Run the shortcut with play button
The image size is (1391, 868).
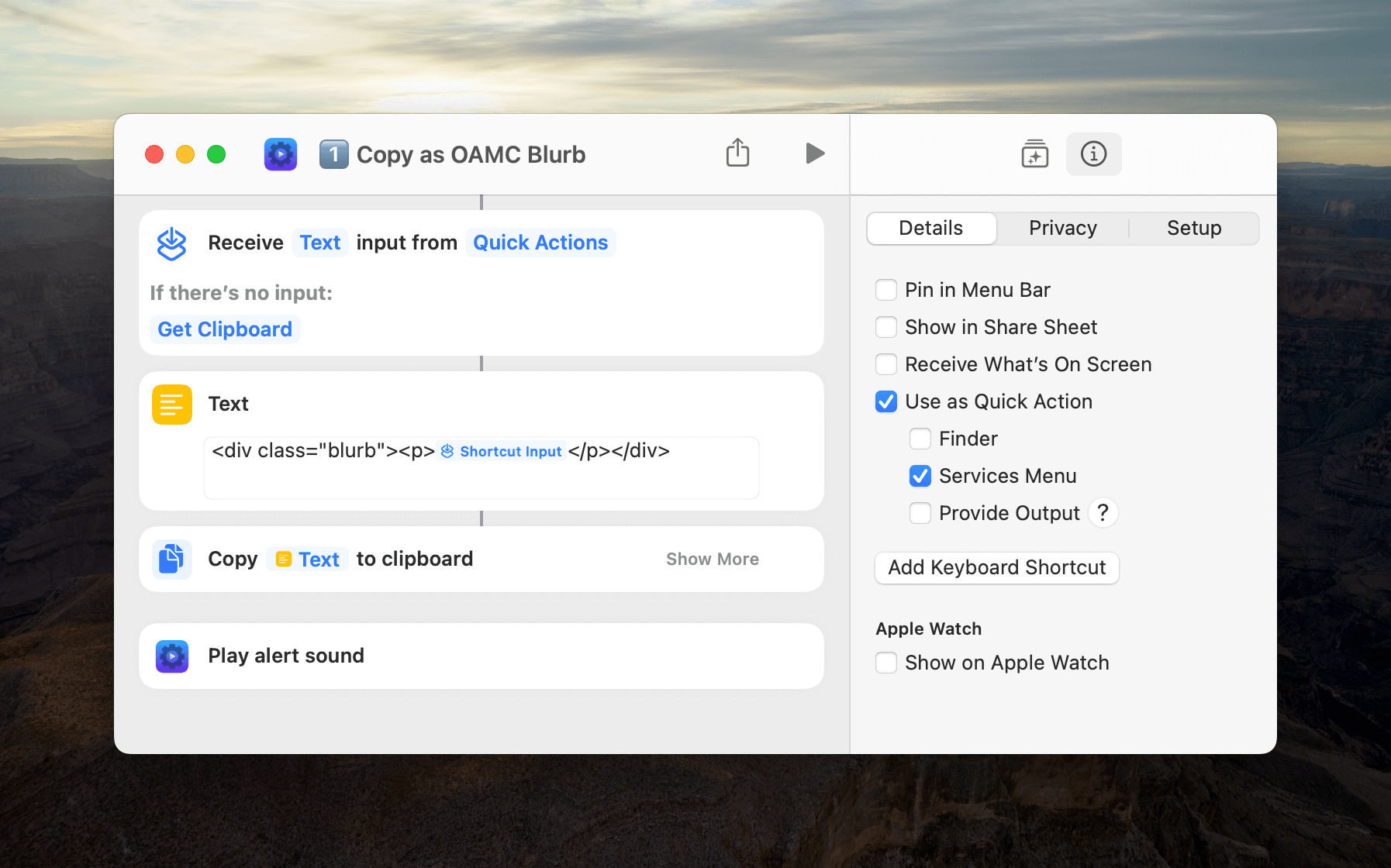[x=814, y=153]
